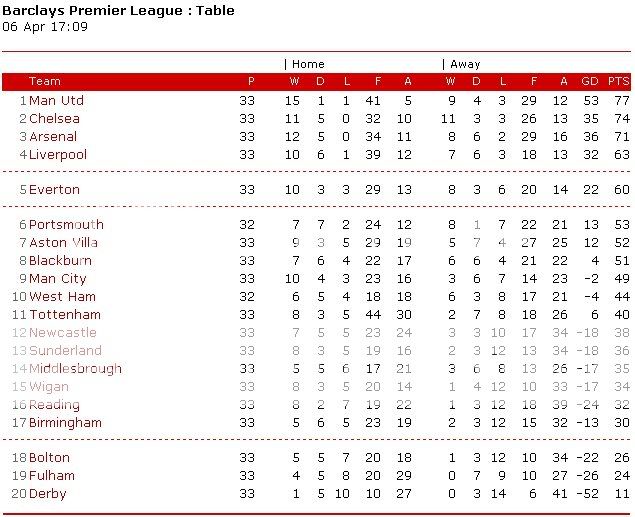Open the Chelsea team link
Viewport: 635px width, 517px height.
(54, 119)
